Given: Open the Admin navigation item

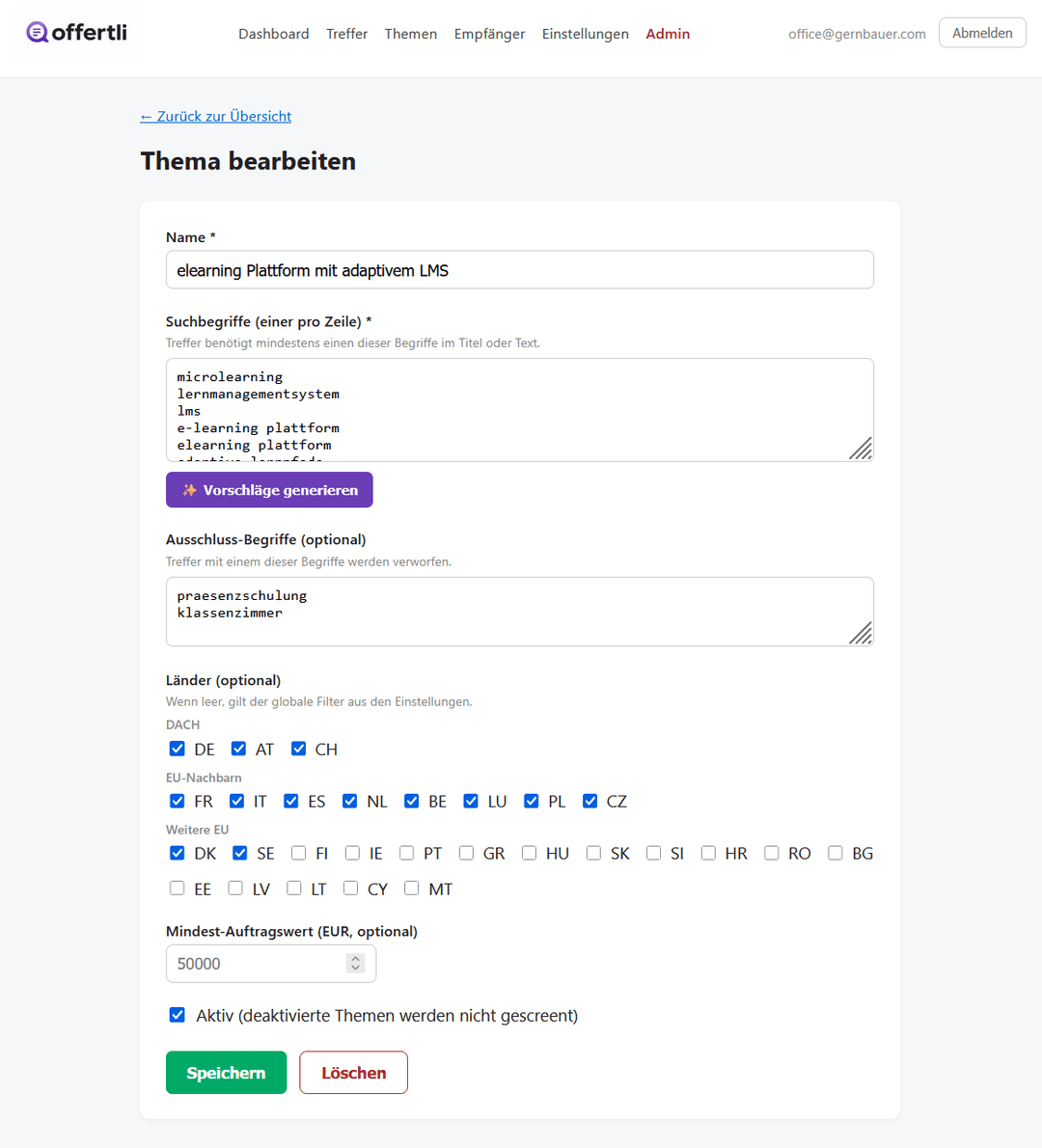Looking at the screenshot, I should point(668,34).
